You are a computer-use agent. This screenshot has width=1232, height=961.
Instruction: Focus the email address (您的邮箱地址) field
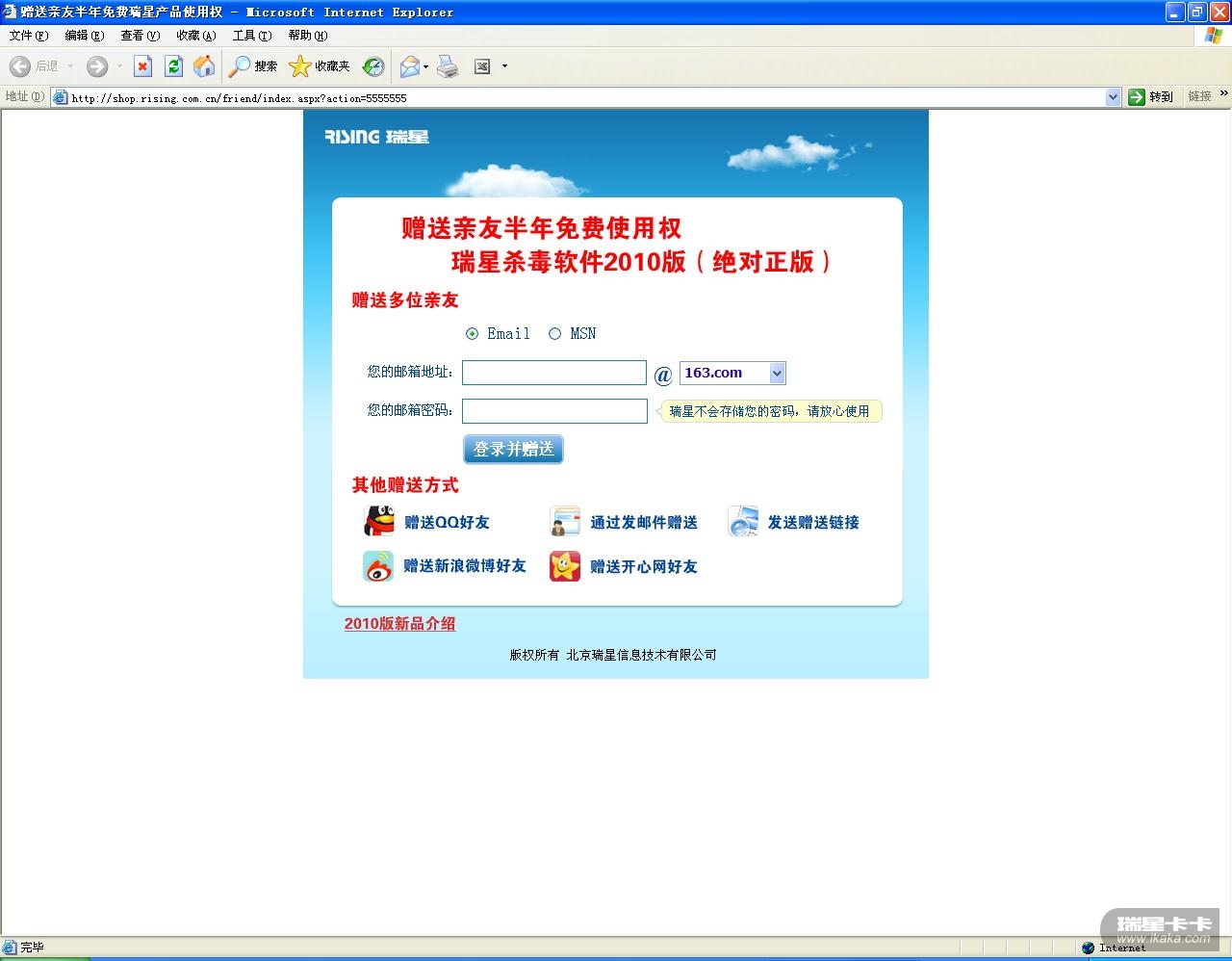pyautogui.click(x=554, y=373)
